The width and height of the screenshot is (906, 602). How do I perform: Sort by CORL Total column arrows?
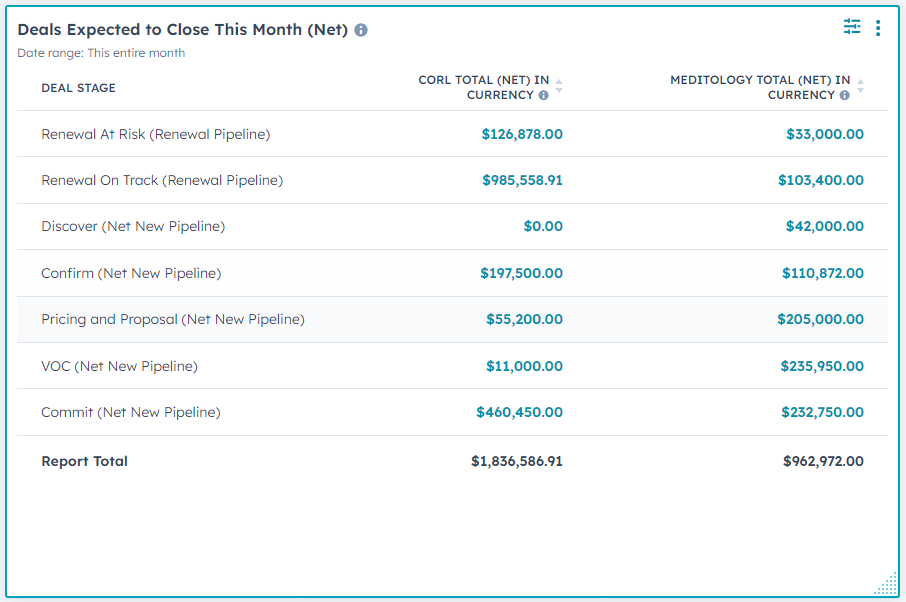pyautogui.click(x=559, y=87)
